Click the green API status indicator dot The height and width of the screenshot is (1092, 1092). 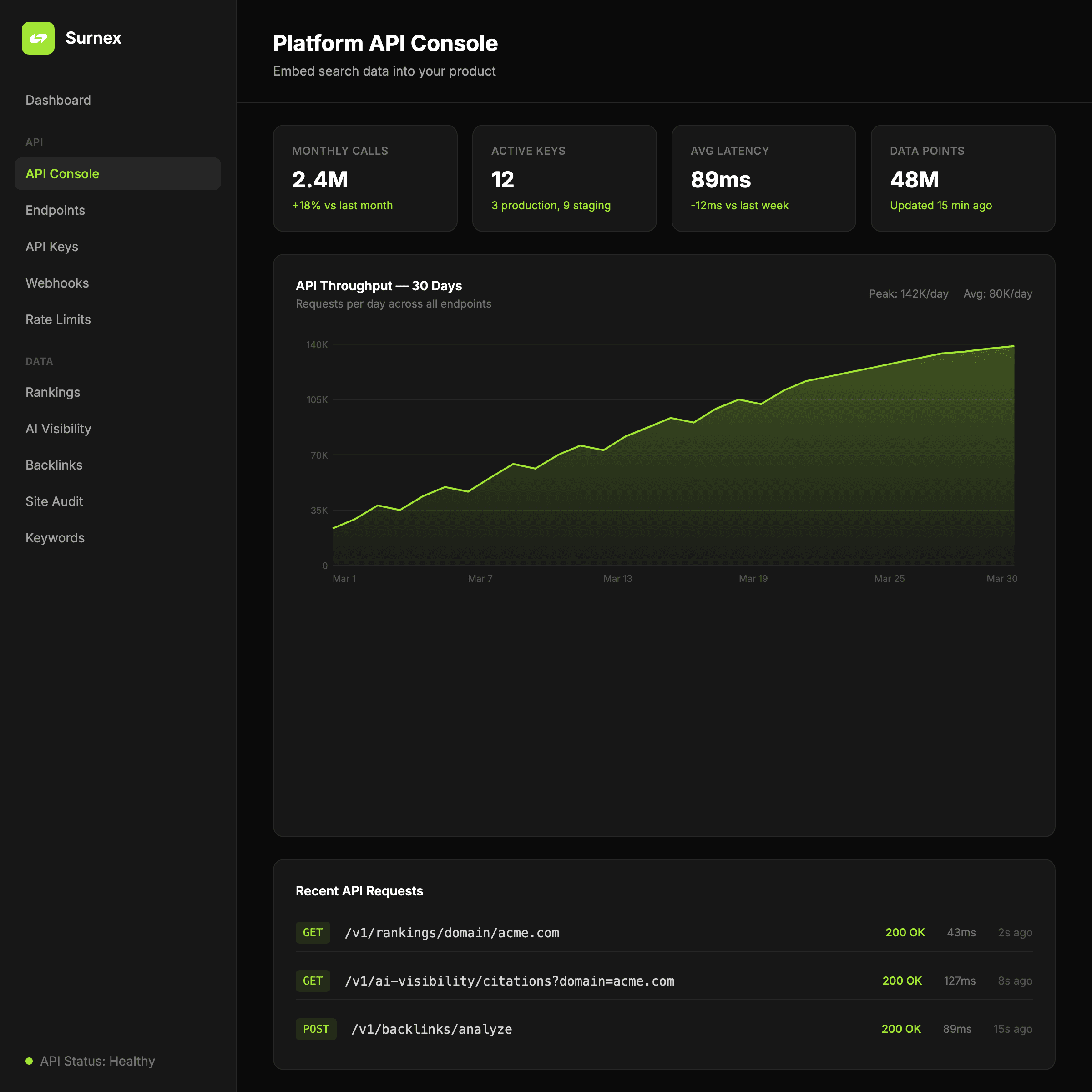coord(30,1061)
